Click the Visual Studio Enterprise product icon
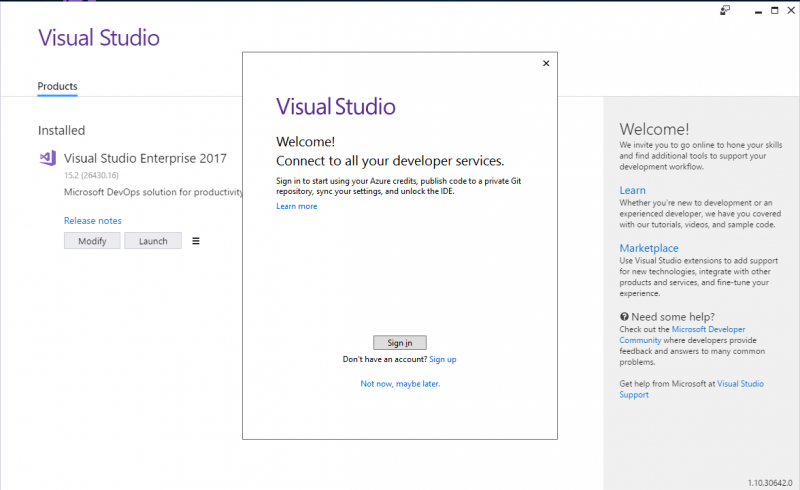The width and height of the screenshot is (800, 490). [x=48, y=158]
